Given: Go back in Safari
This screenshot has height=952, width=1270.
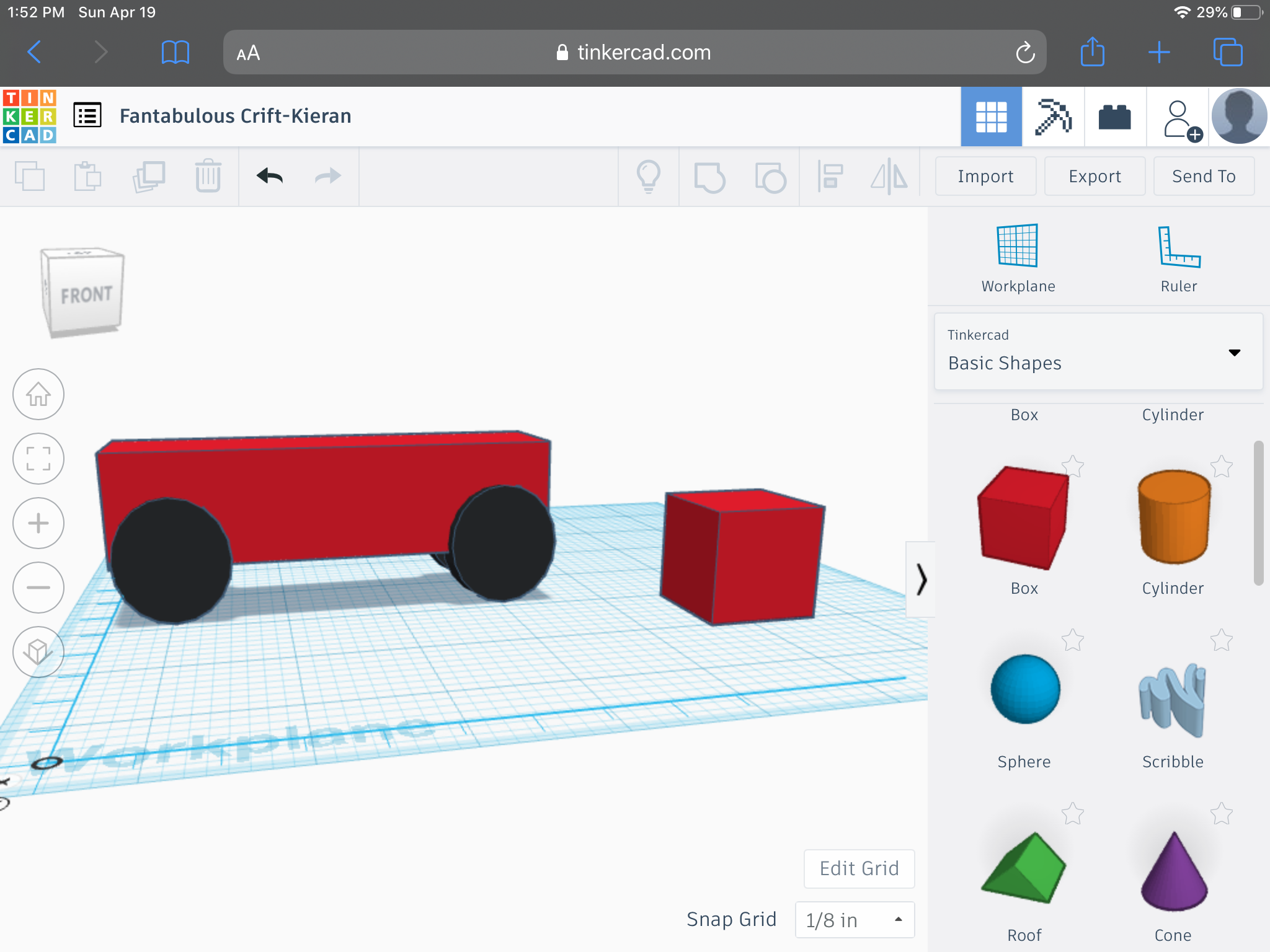Looking at the screenshot, I should point(35,52).
